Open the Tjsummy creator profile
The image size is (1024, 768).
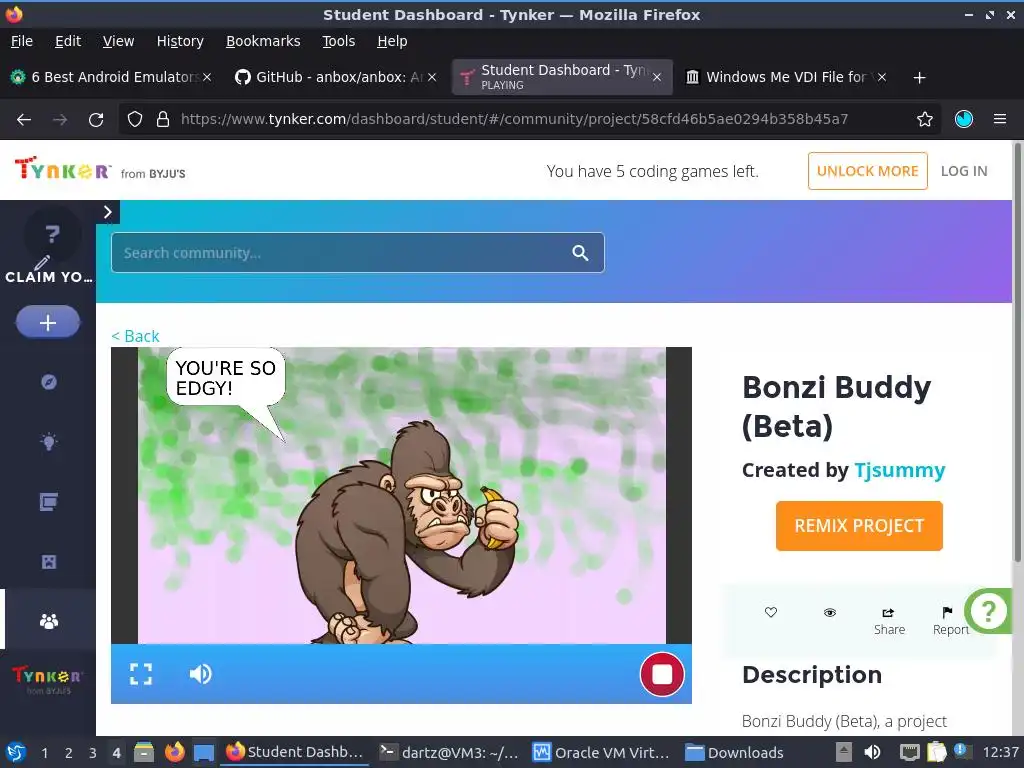899,470
